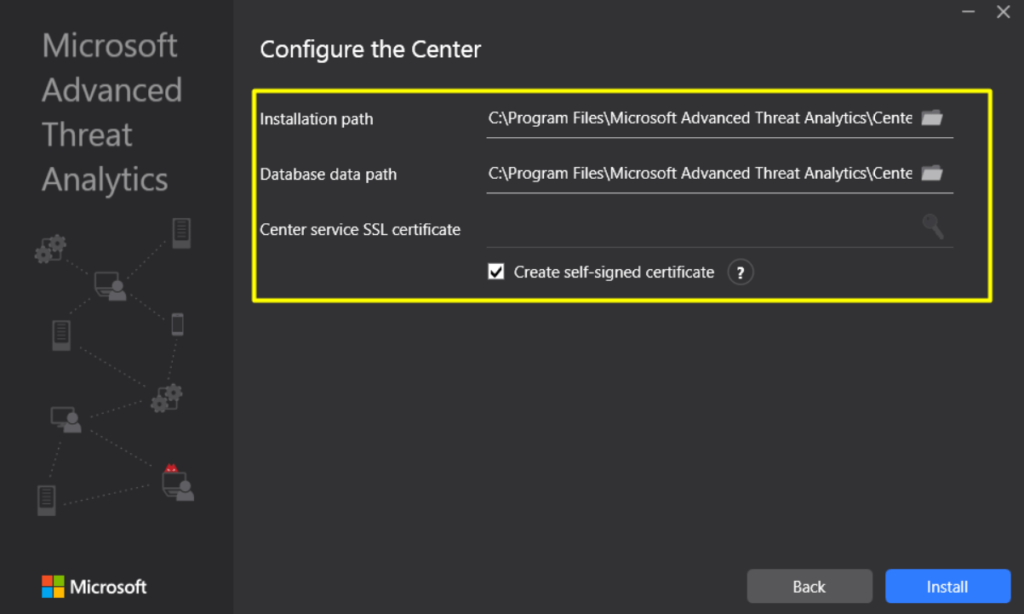Browse folder for Installation path

[x=932, y=118]
